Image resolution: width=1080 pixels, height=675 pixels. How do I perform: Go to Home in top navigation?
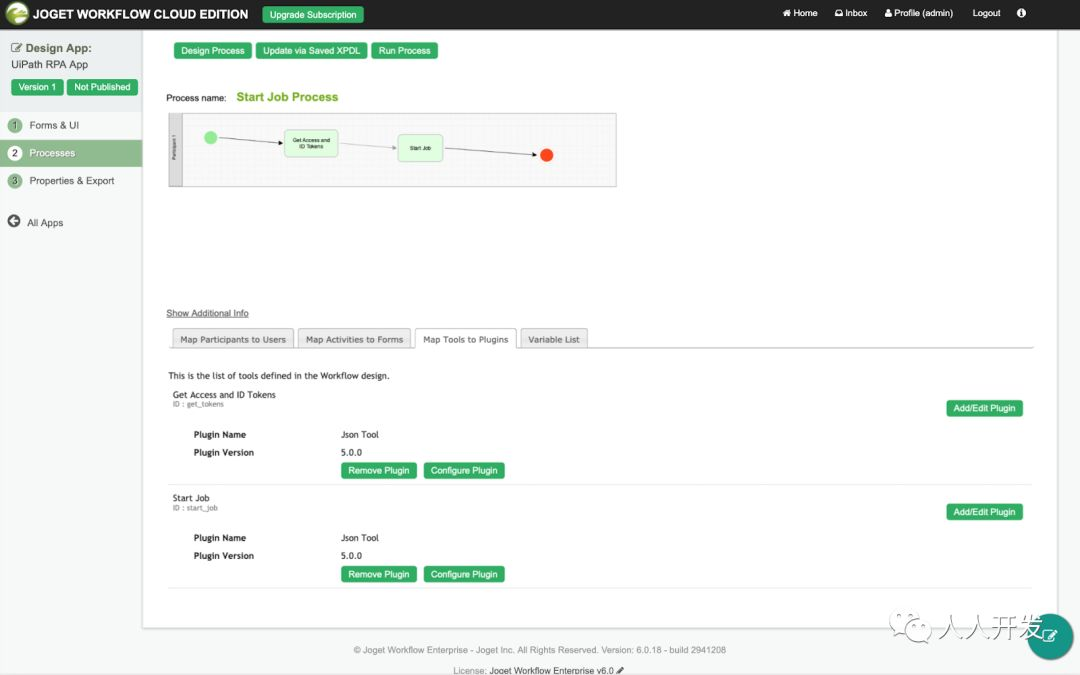(800, 13)
